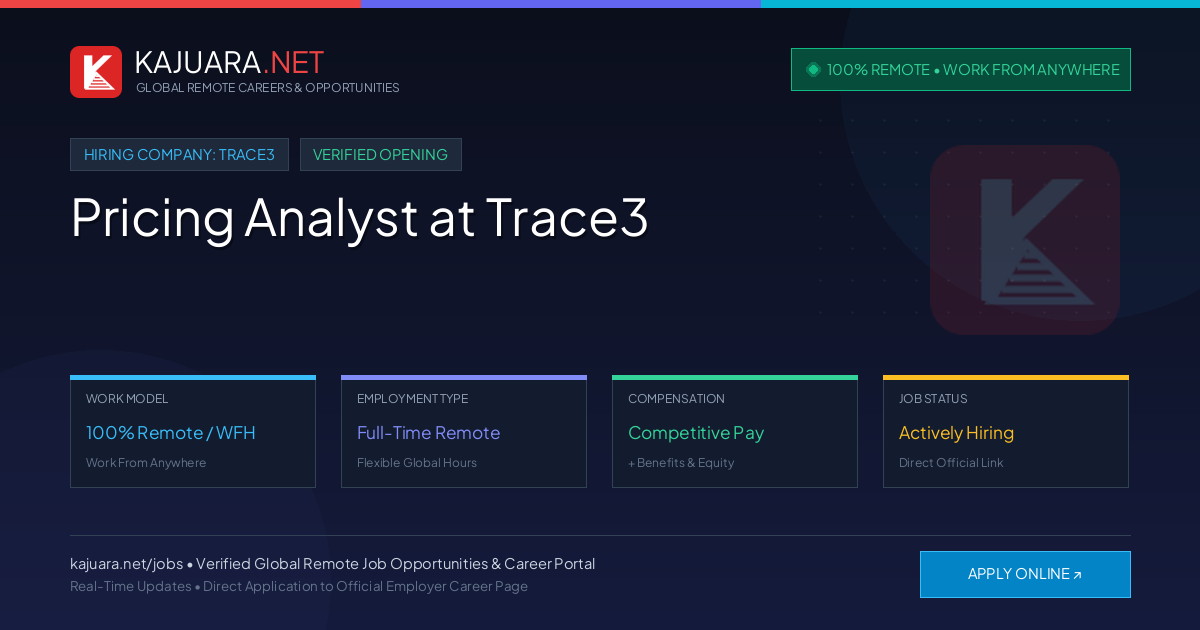
Task: Open the EMPLOYMENT TYPE card
Action: pos(464,432)
